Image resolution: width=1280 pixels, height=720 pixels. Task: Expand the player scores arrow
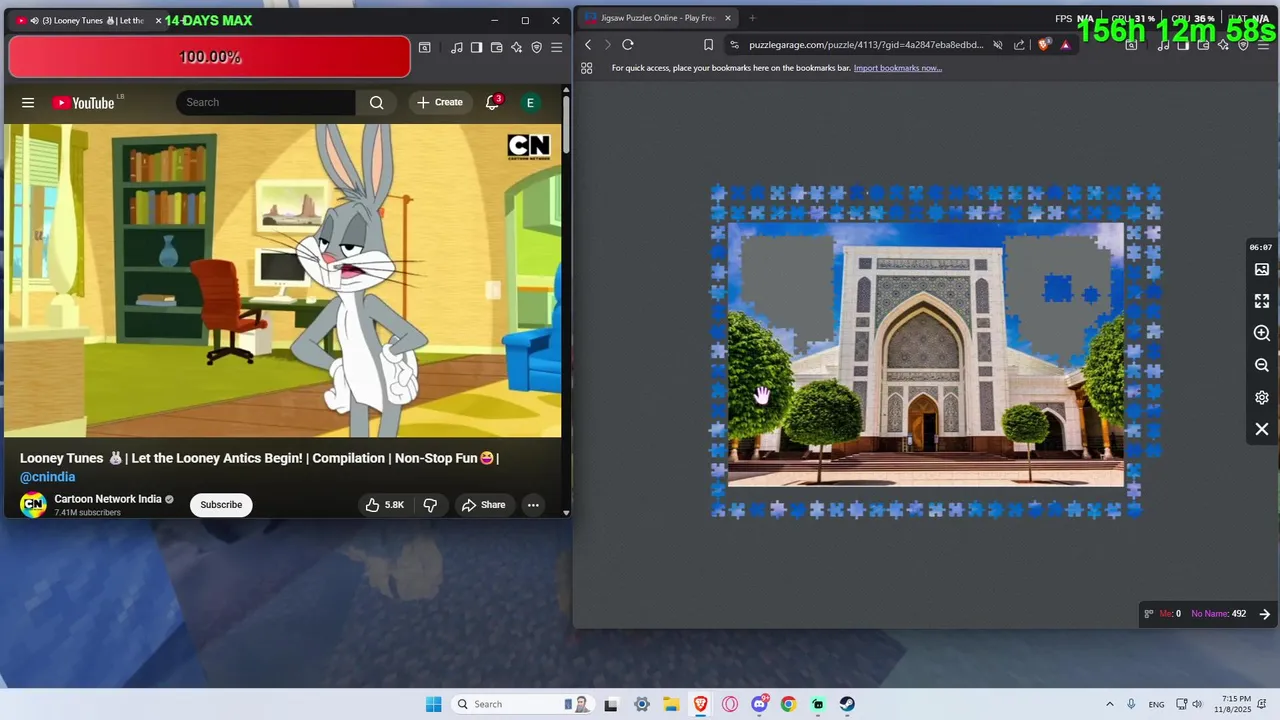coord(1265,614)
